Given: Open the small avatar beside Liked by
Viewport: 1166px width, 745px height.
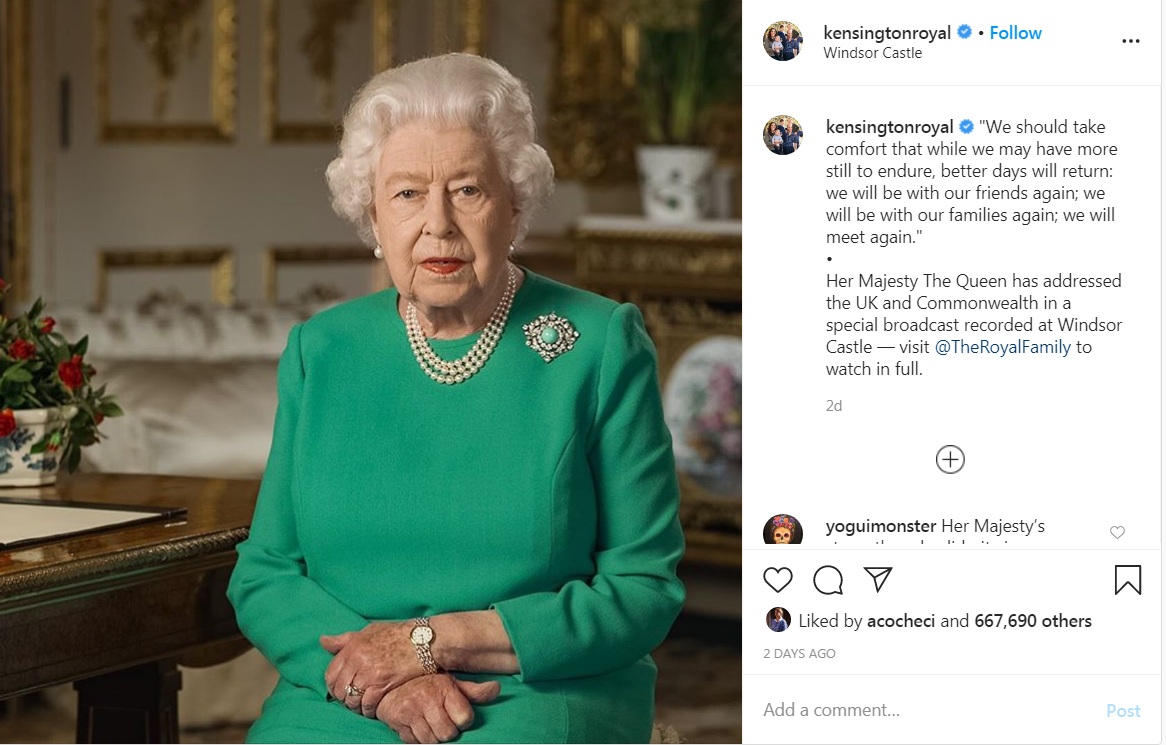Looking at the screenshot, I should click(778, 620).
